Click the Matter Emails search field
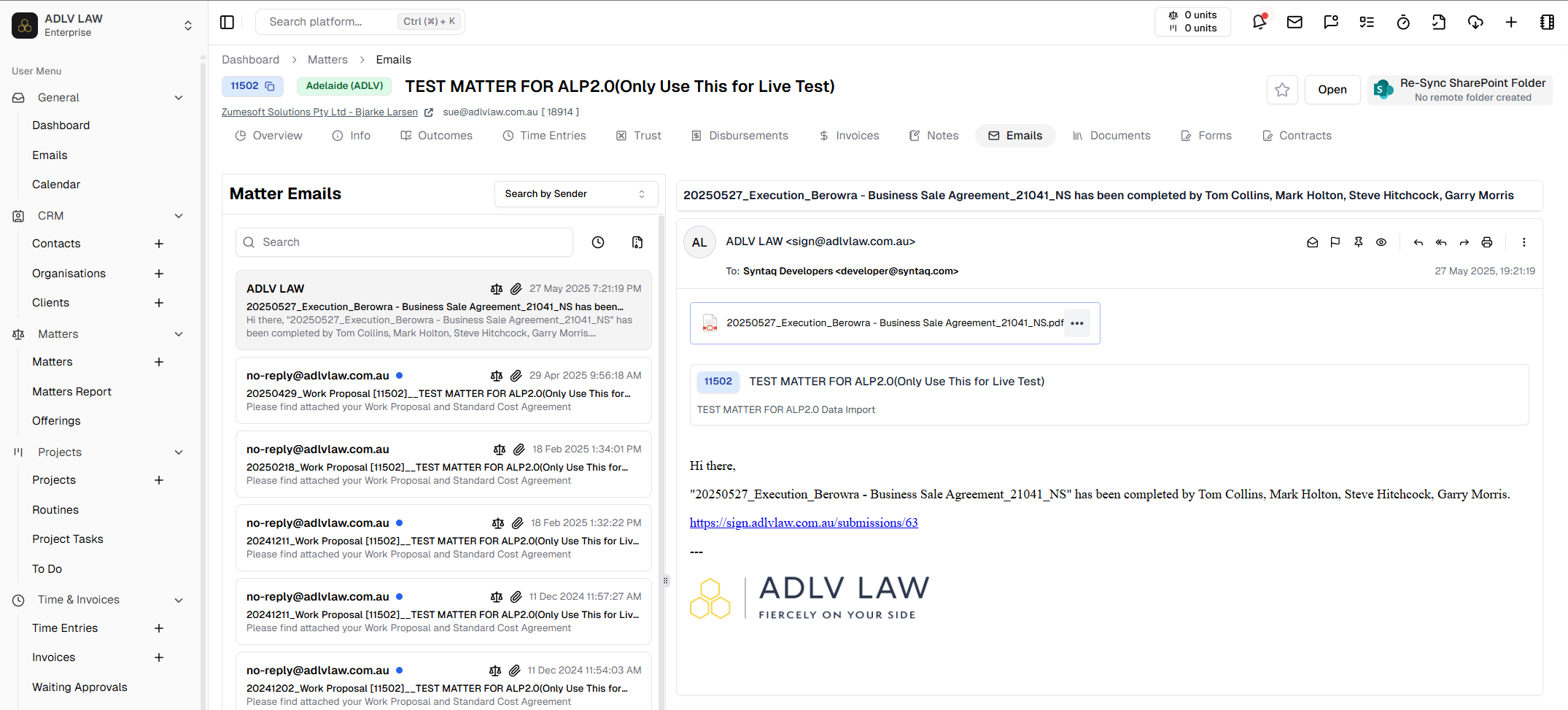The width and height of the screenshot is (1568, 710). click(x=405, y=242)
